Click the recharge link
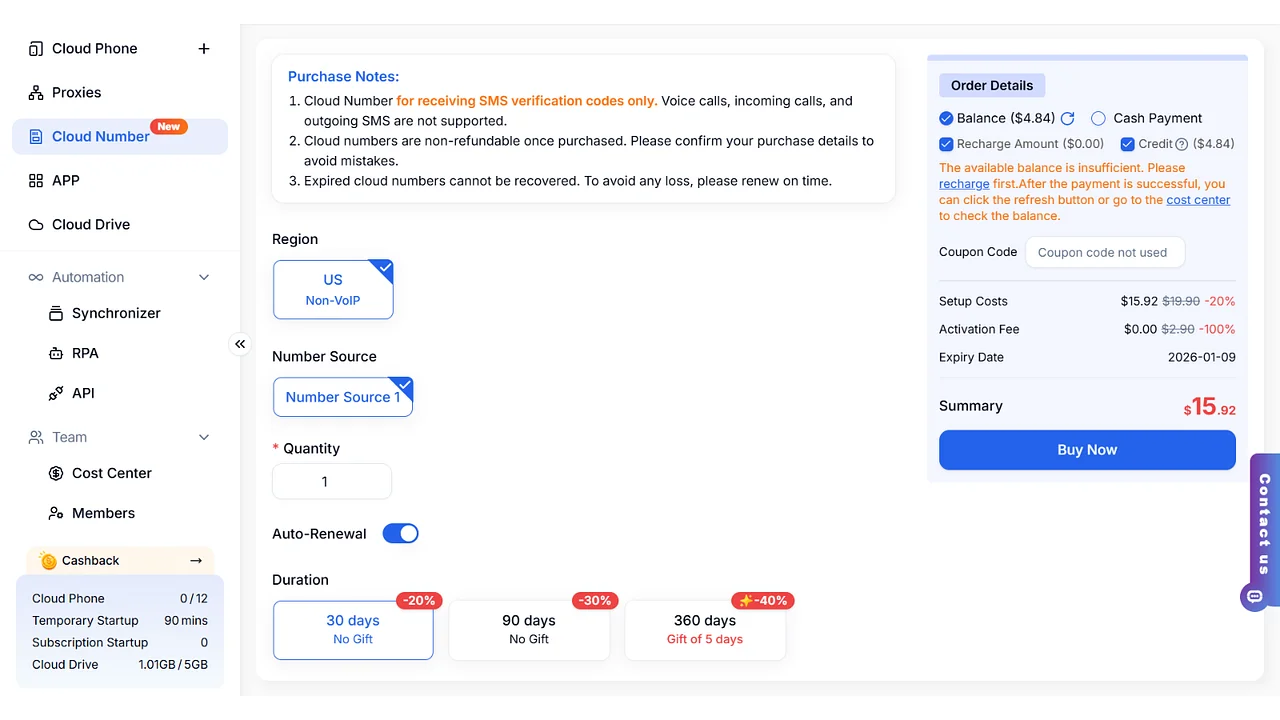1280x720 pixels. pos(963,184)
